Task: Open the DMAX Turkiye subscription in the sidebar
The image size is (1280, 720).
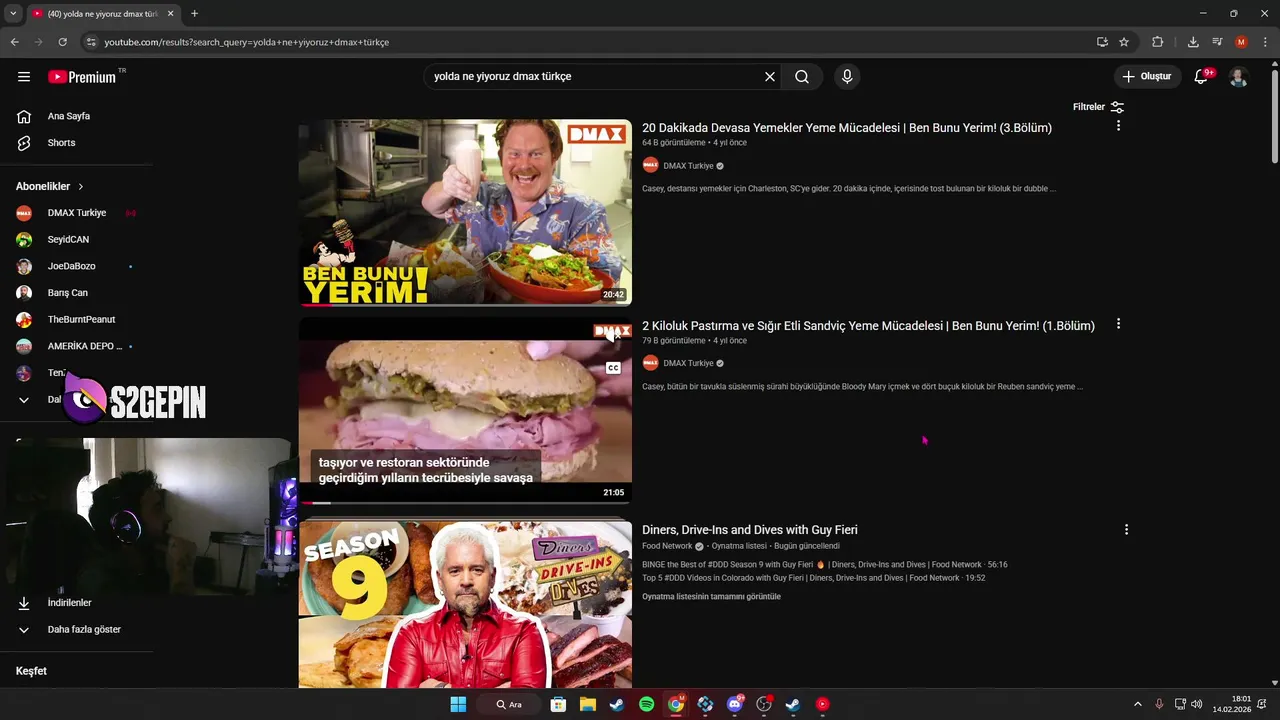Action: [76, 213]
